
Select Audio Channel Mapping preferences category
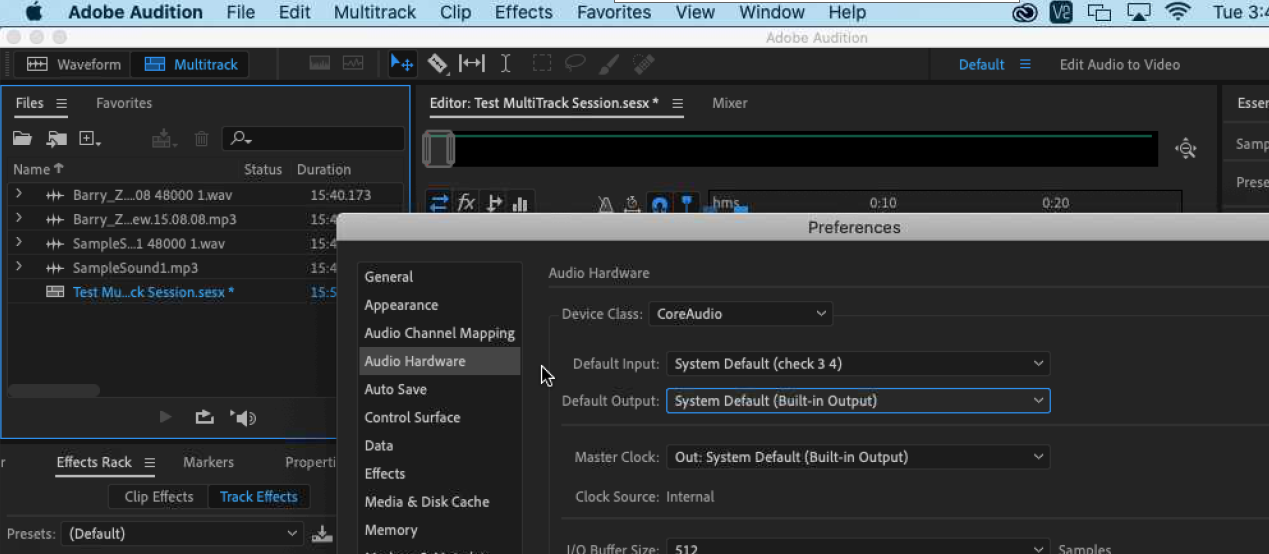click(x=439, y=333)
